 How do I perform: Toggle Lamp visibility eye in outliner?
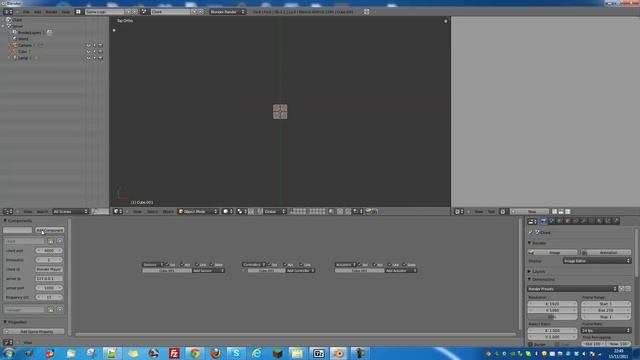point(88,58)
